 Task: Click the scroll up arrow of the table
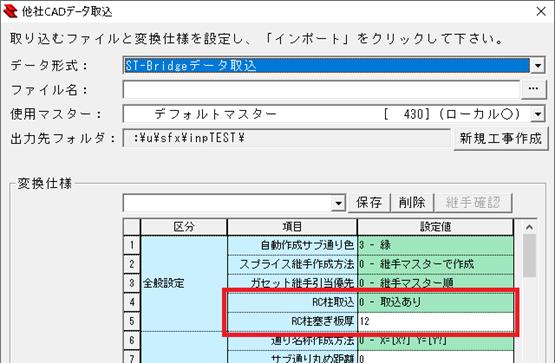(x=529, y=227)
